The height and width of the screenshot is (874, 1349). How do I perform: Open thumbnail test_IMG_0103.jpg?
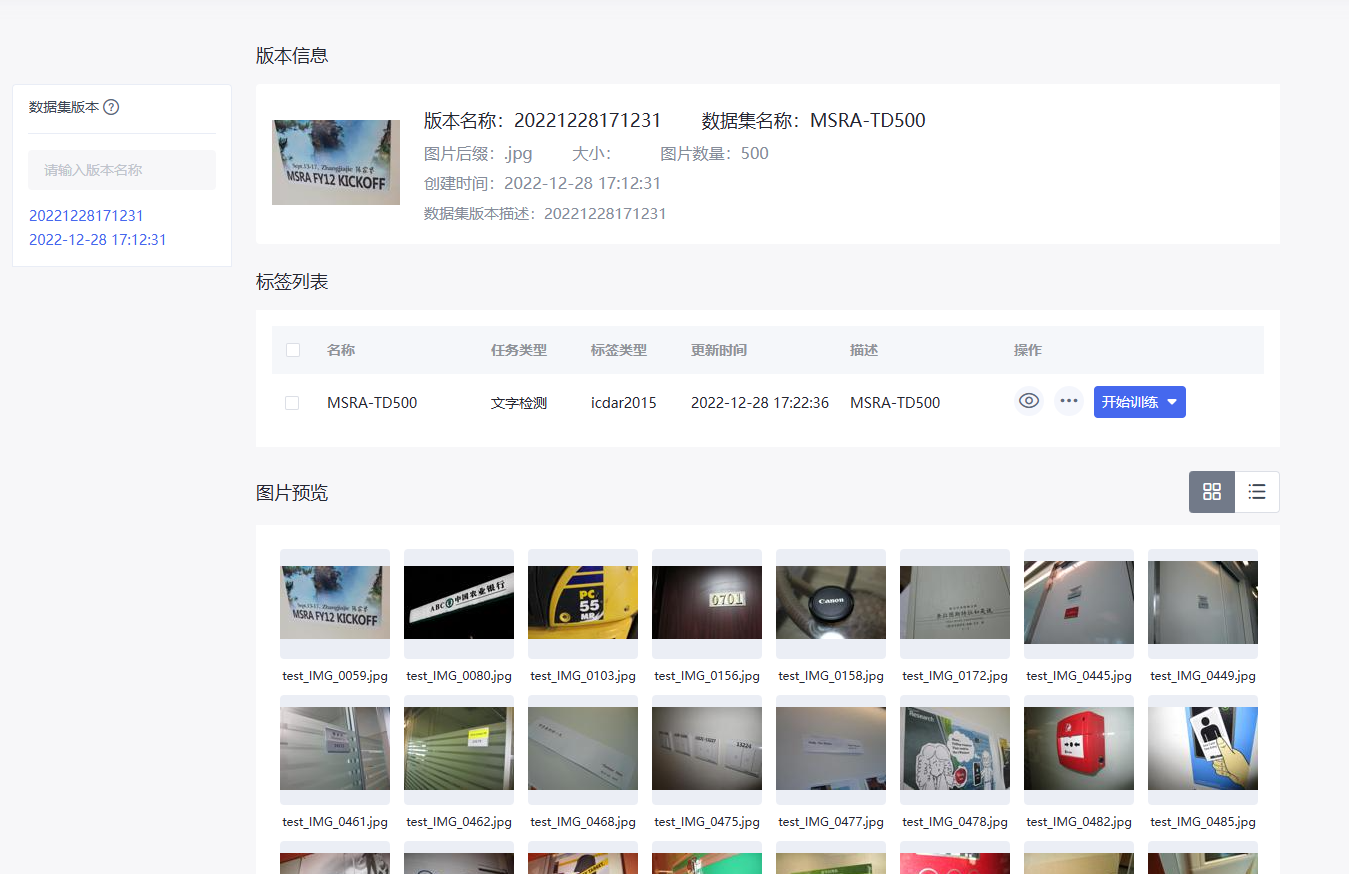tap(583, 602)
